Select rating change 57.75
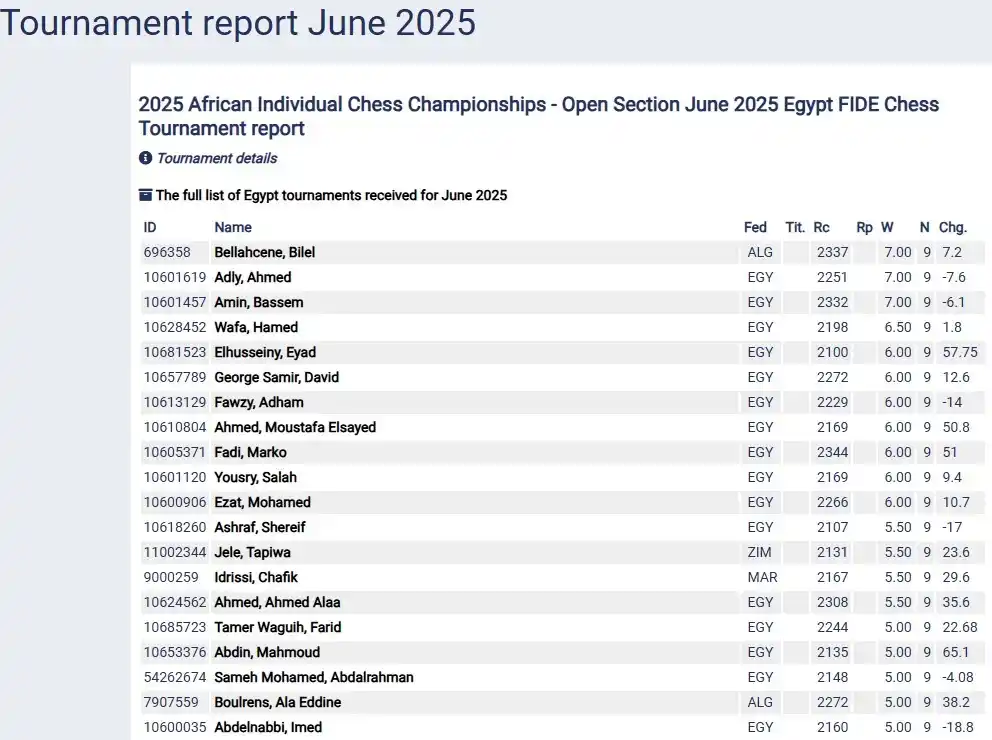This screenshot has height=740, width=992. (x=960, y=352)
